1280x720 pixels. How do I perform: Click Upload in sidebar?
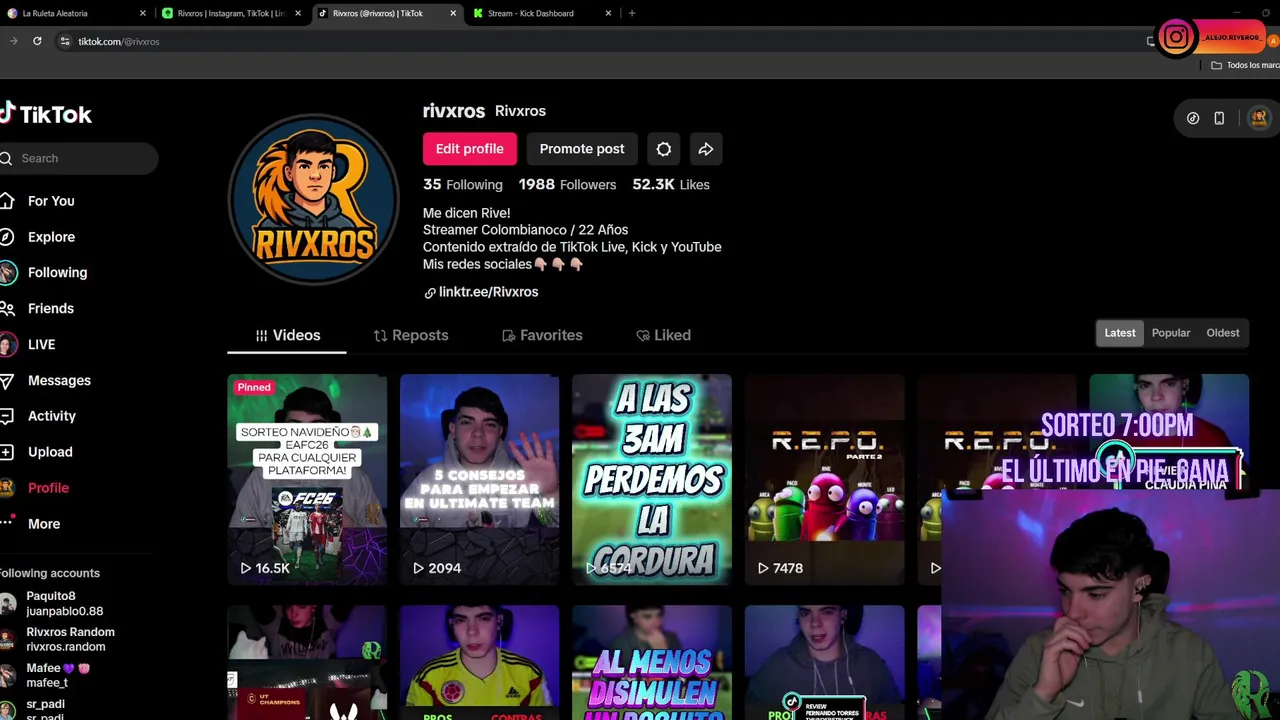[x=50, y=452]
